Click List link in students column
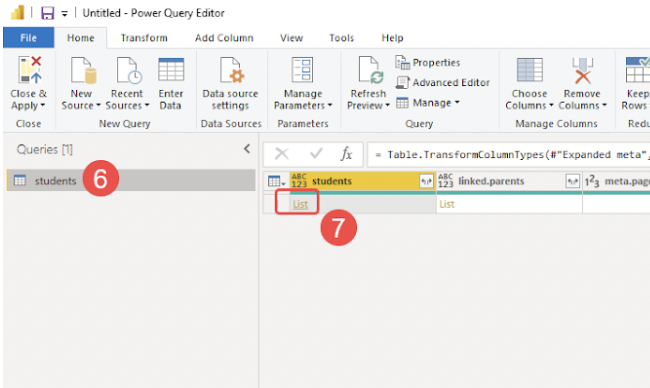 [x=300, y=204]
